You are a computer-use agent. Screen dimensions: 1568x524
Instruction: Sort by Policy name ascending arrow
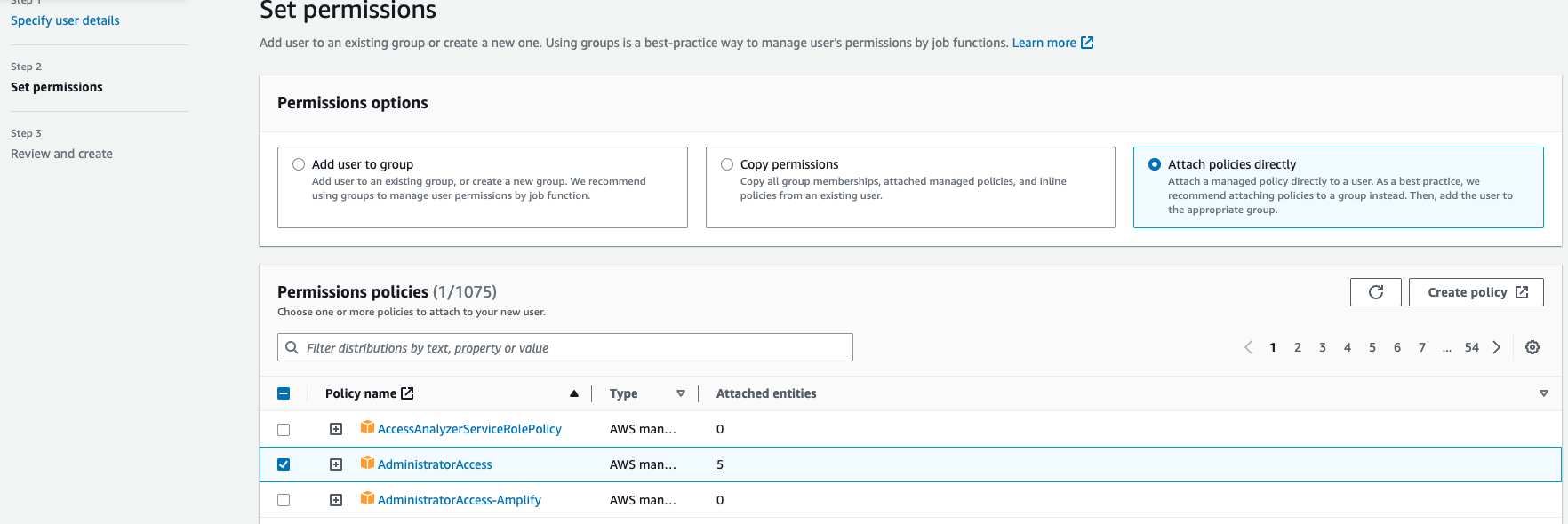[574, 393]
